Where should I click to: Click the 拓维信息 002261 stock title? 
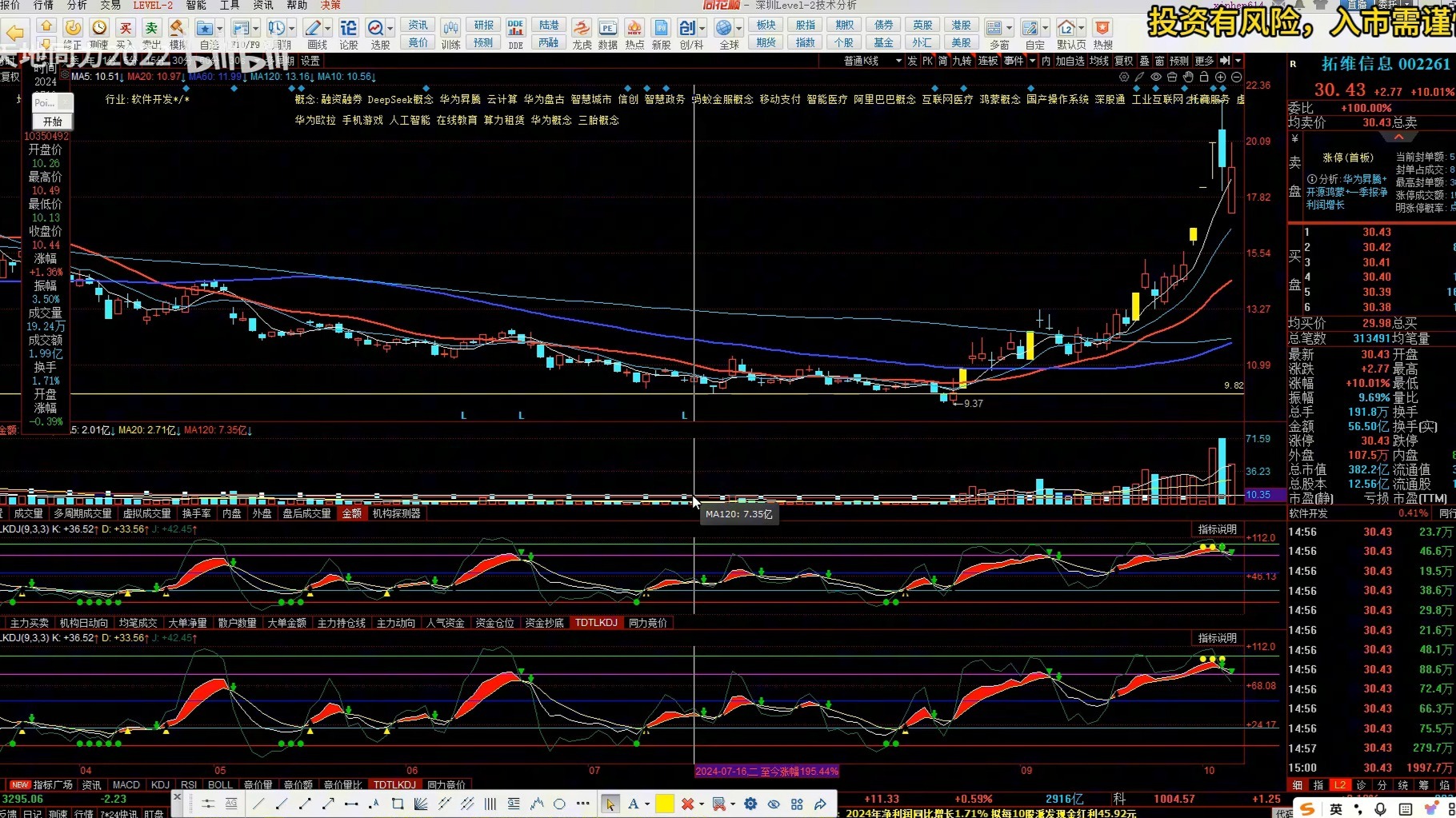click(x=1386, y=64)
